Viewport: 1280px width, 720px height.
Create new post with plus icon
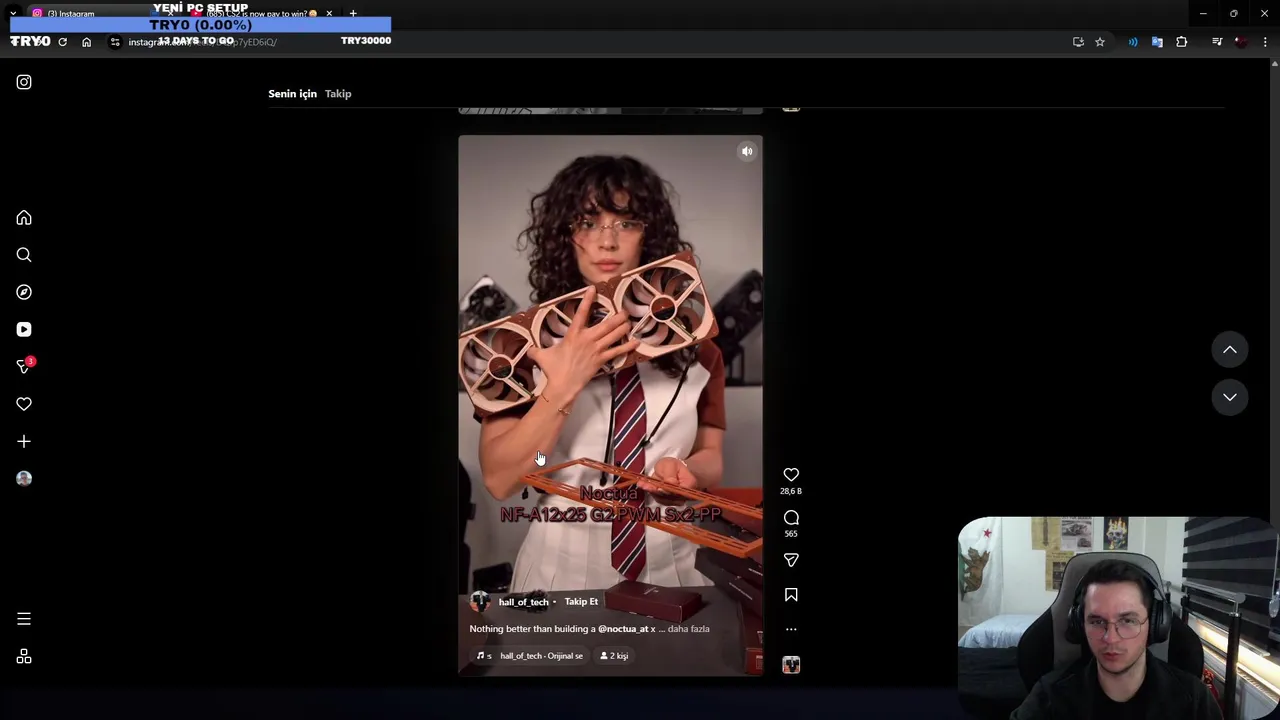(24, 441)
